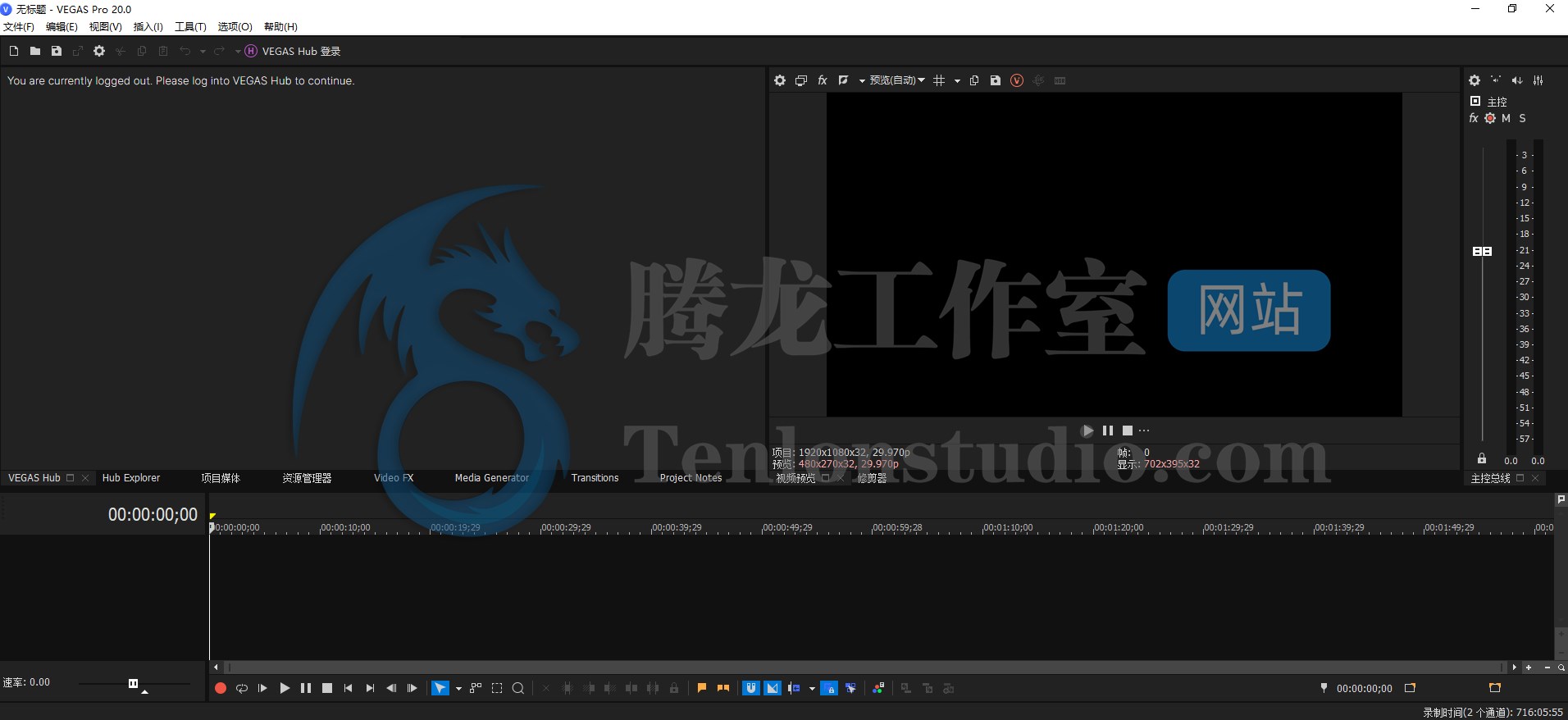The height and width of the screenshot is (720, 1568).
Task: Copy snapshot to clipboard icon in preview
Action: click(x=974, y=80)
